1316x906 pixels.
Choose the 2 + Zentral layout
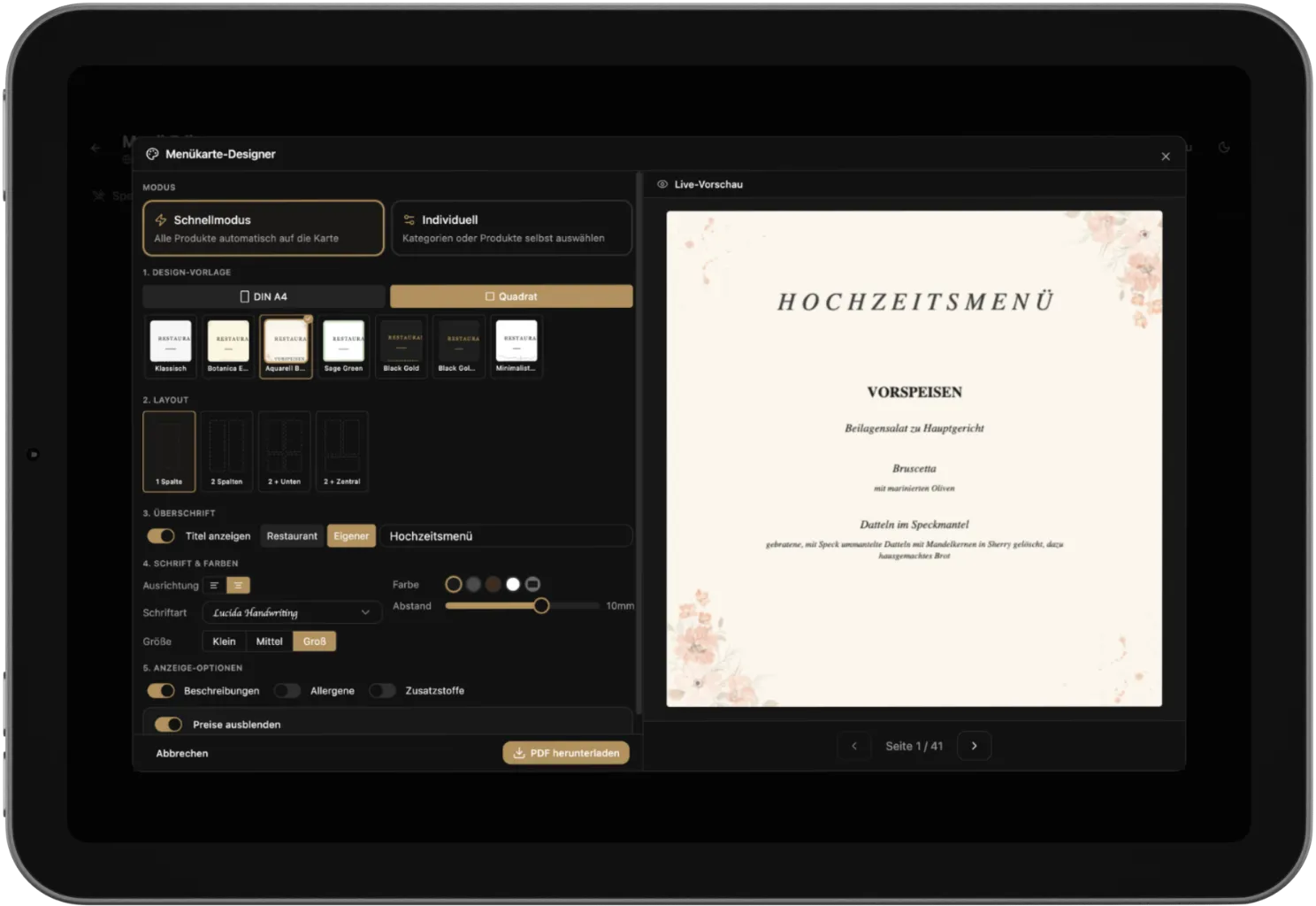click(x=341, y=451)
